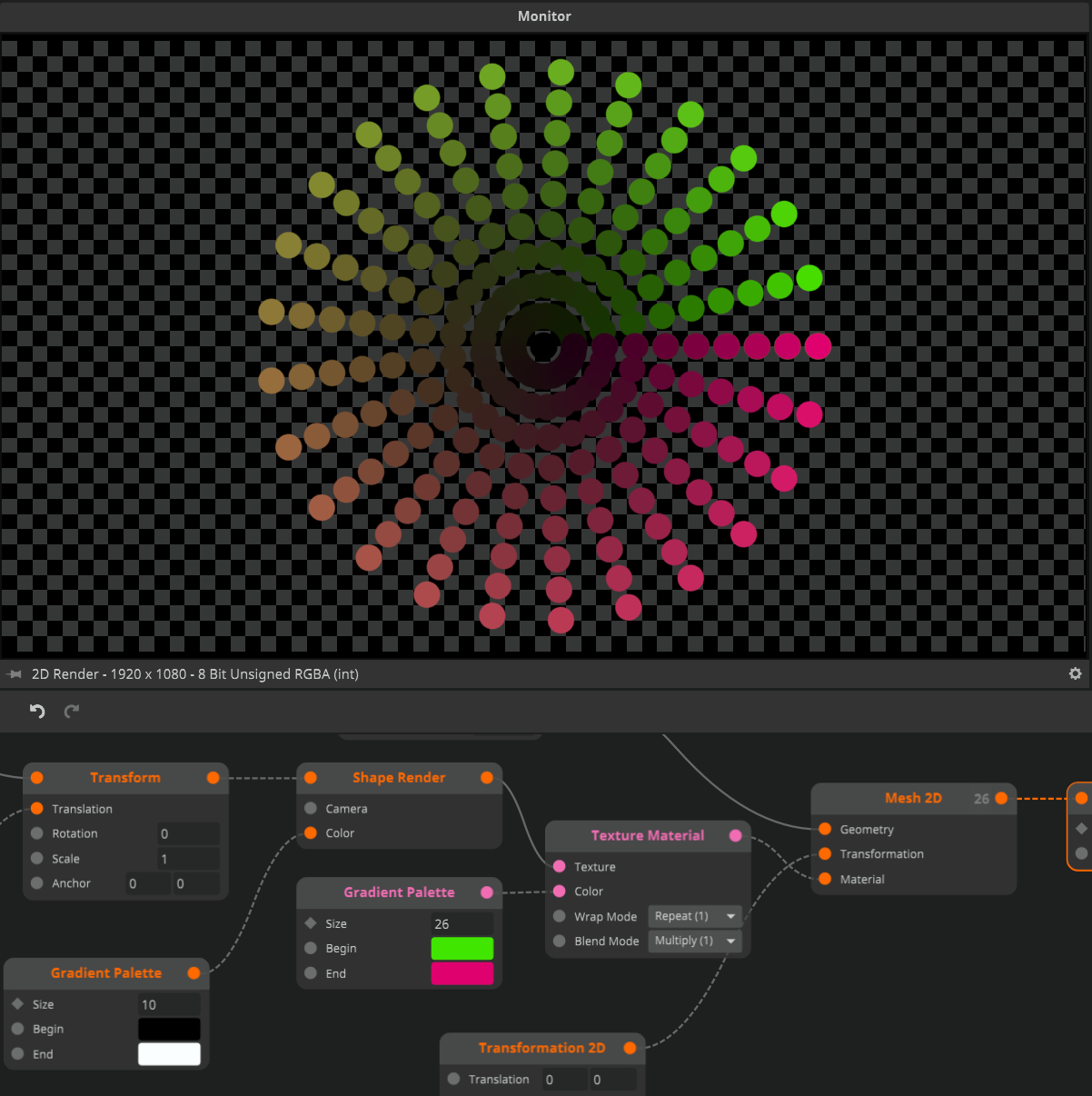Open monitor settings gear icon

pyautogui.click(x=1075, y=673)
